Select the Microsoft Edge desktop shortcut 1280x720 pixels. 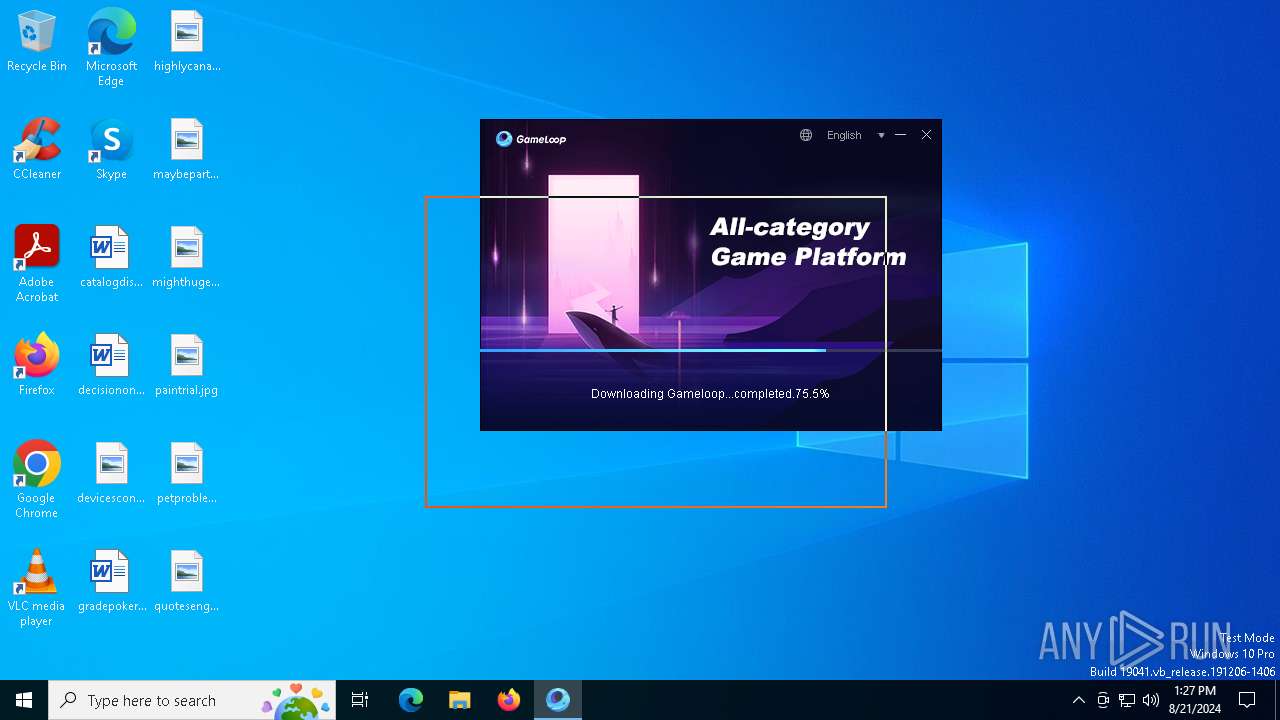(x=111, y=48)
